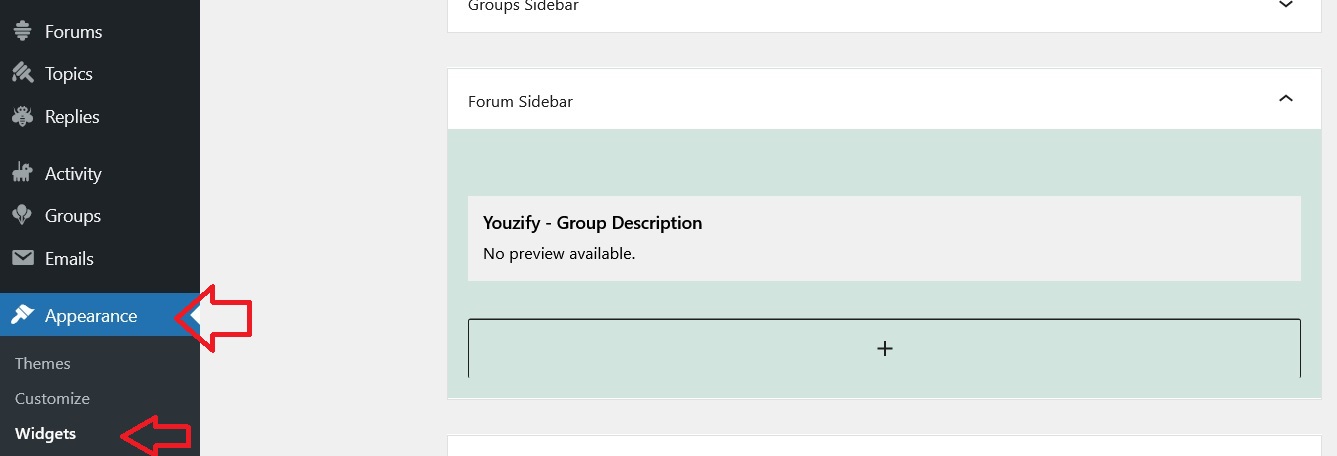This screenshot has width=1337, height=456.
Task: Click the Topics icon in sidebar
Action: 22,74
